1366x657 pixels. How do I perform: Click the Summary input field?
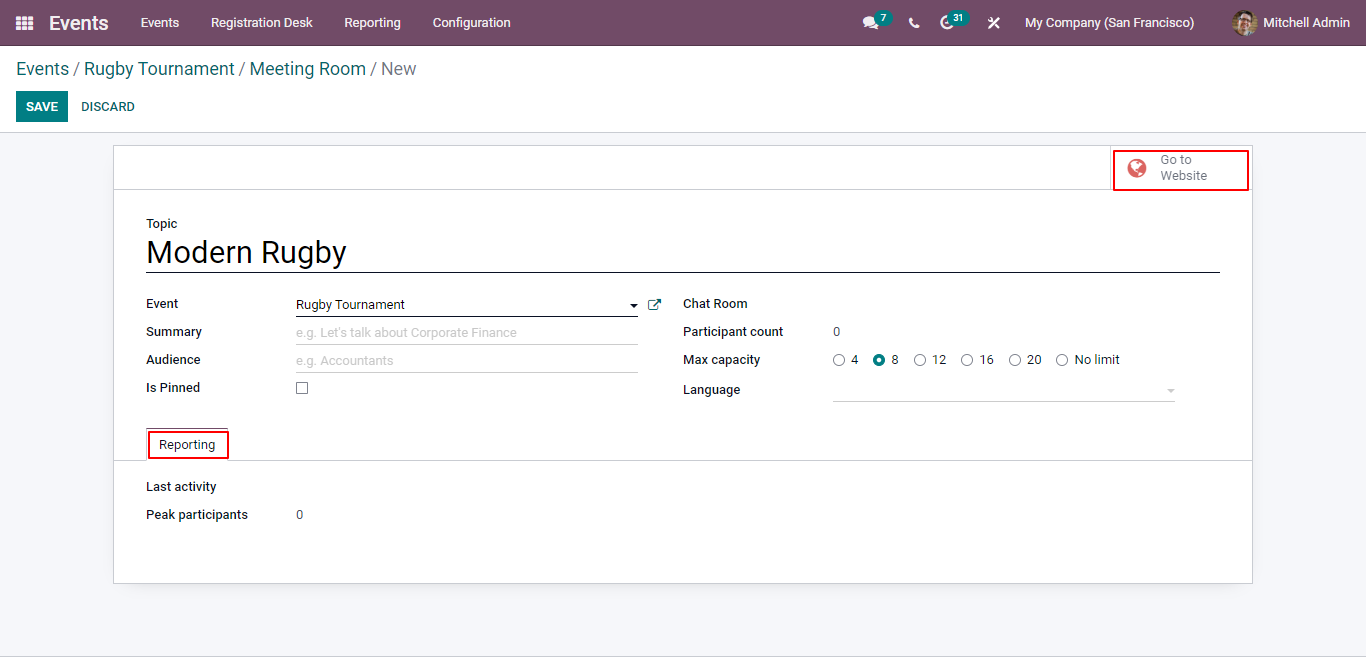[467, 333]
